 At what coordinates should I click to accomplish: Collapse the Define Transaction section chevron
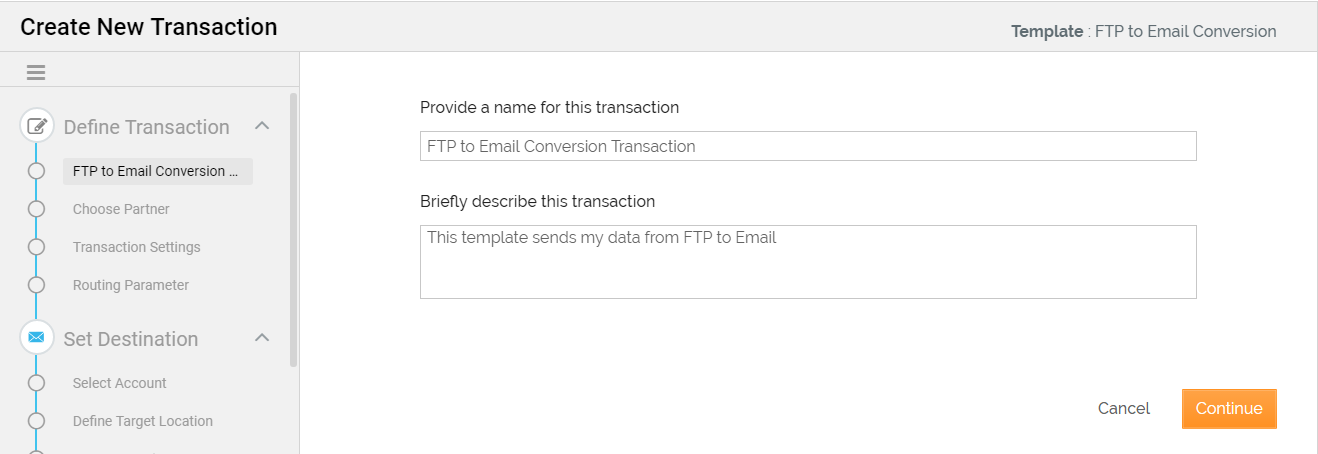(262, 126)
